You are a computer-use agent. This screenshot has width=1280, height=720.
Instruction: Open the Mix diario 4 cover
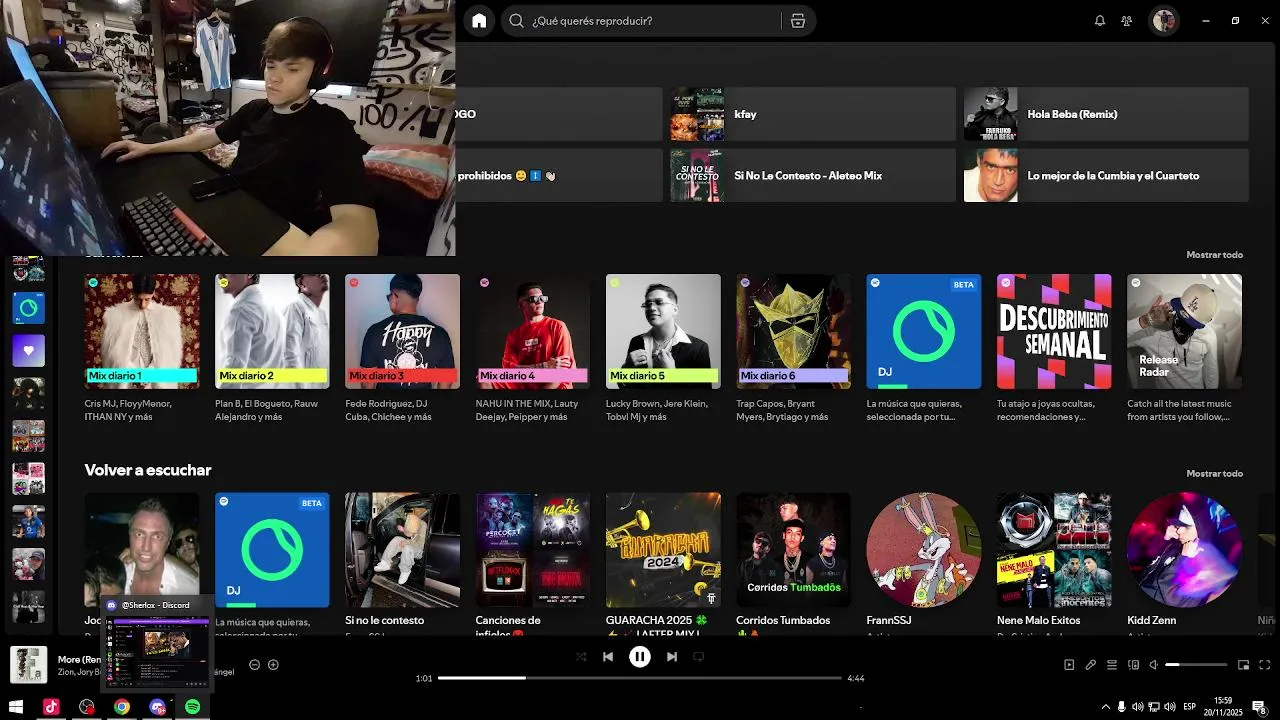click(x=532, y=331)
